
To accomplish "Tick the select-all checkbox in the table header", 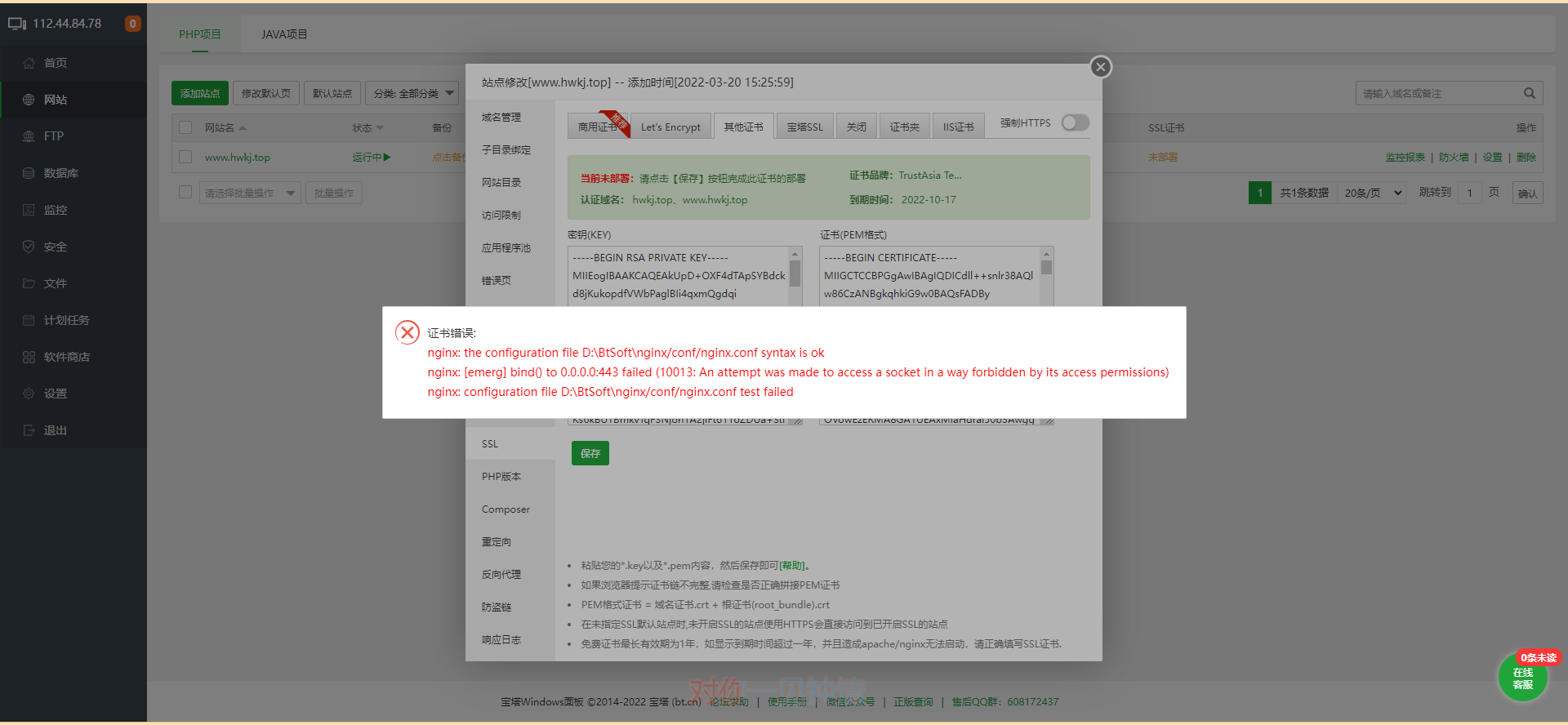I will [x=185, y=127].
